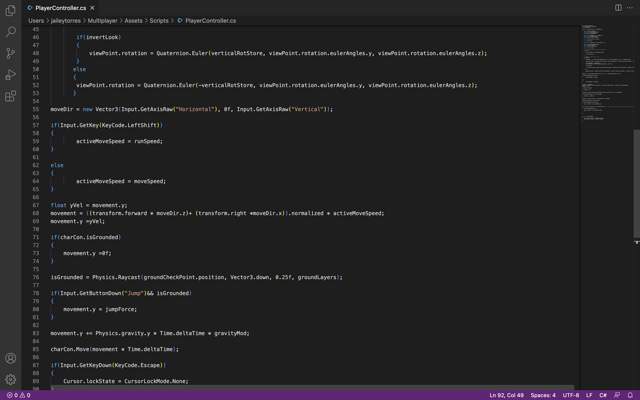Click the feedback icon in status bar
The height and width of the screenshot is (400, 640).
coord(617,395)
